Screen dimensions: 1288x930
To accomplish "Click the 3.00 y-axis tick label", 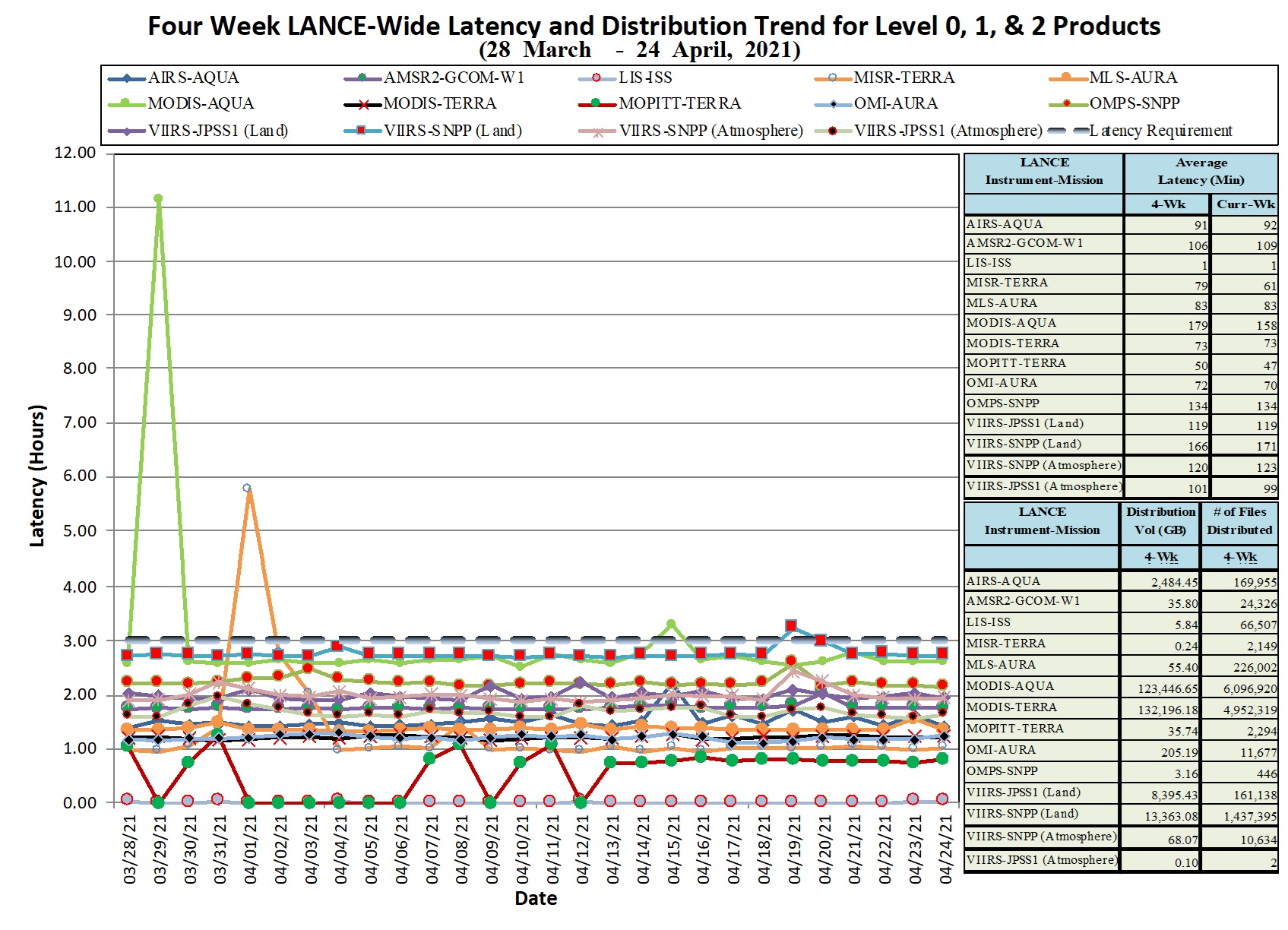I will (80, 641).
